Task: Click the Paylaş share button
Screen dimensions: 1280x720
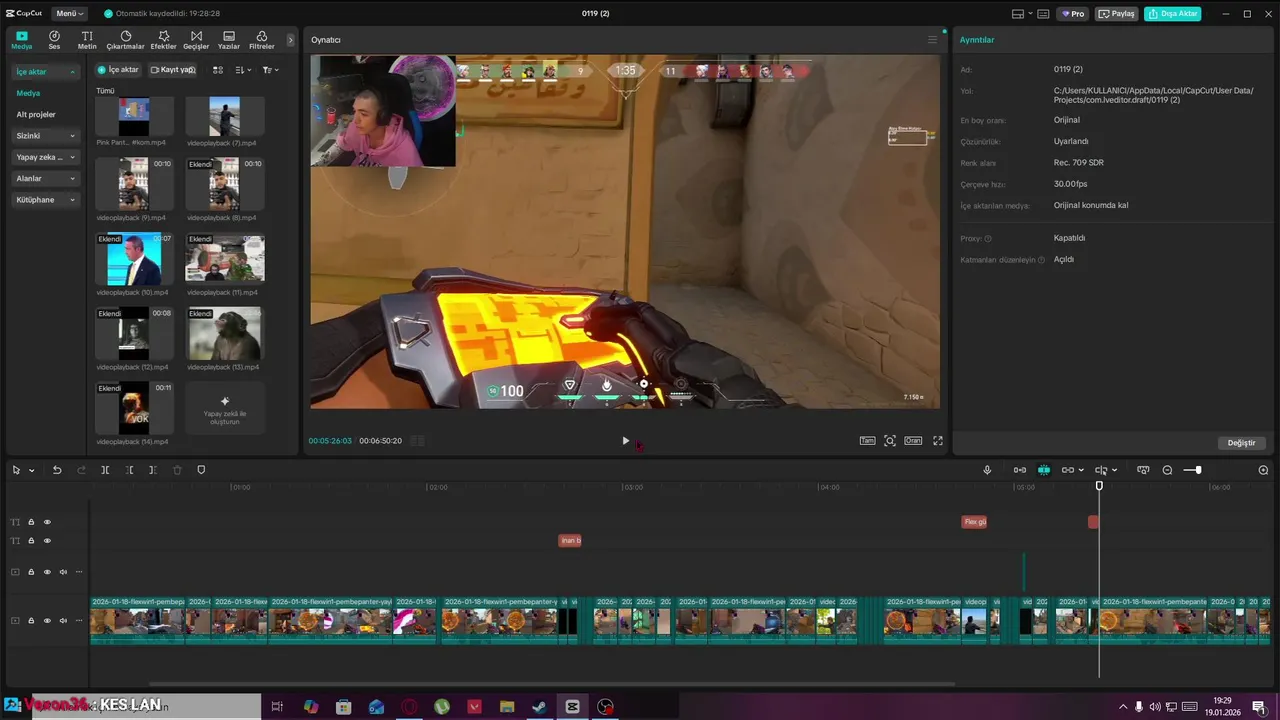Action: (x=1117, y=14)
